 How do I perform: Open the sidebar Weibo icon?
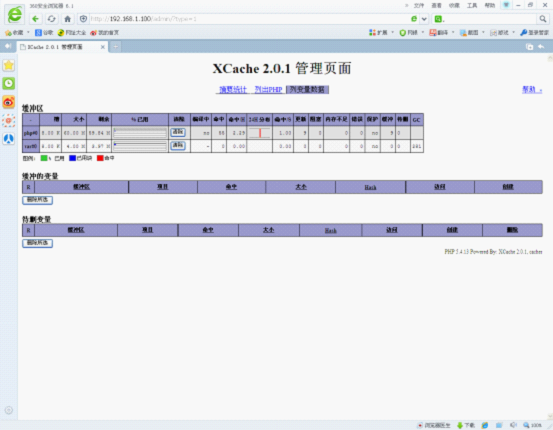pos(9,102)
